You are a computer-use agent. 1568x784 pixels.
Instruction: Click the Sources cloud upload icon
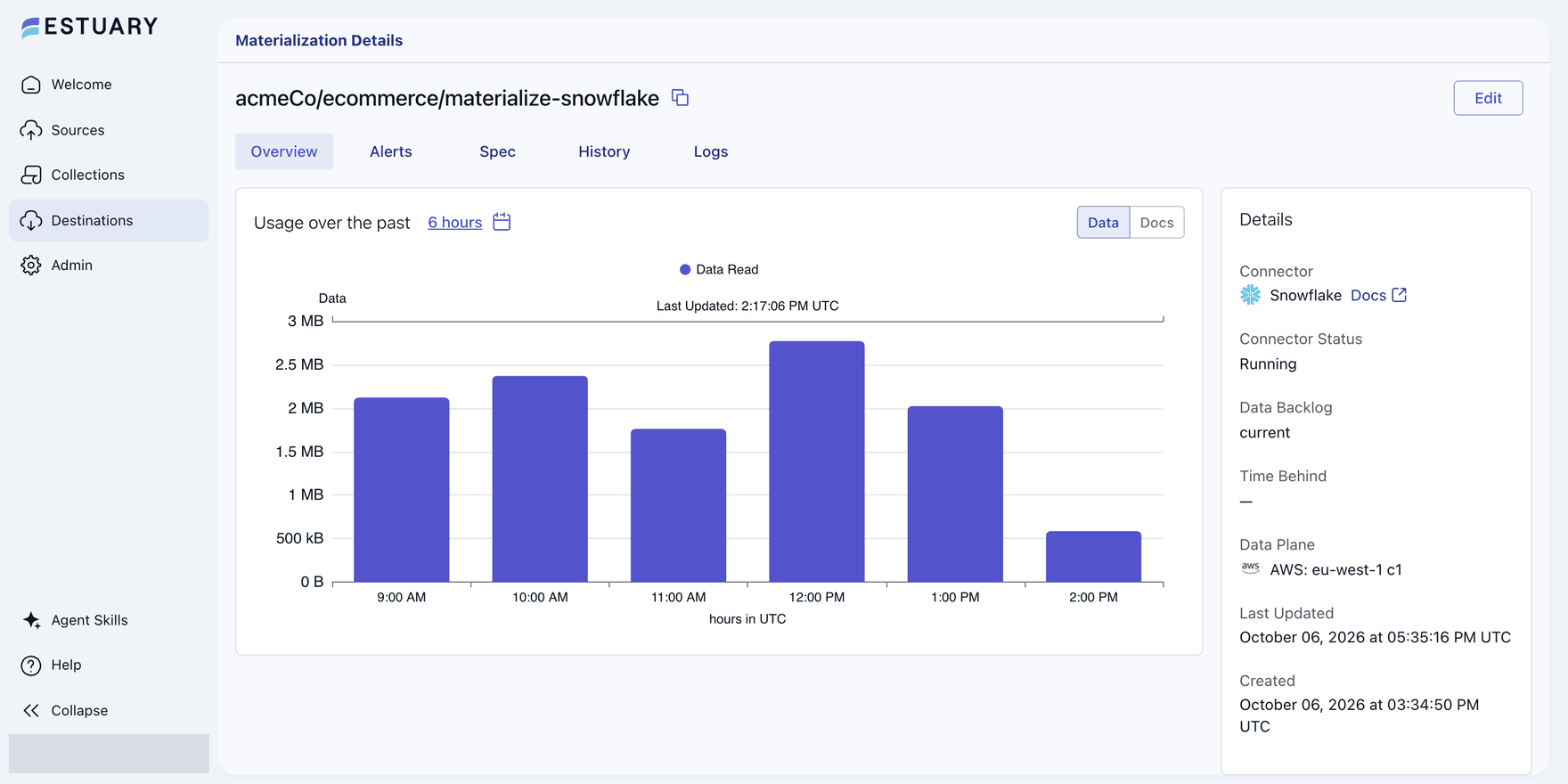click(31, 130)
